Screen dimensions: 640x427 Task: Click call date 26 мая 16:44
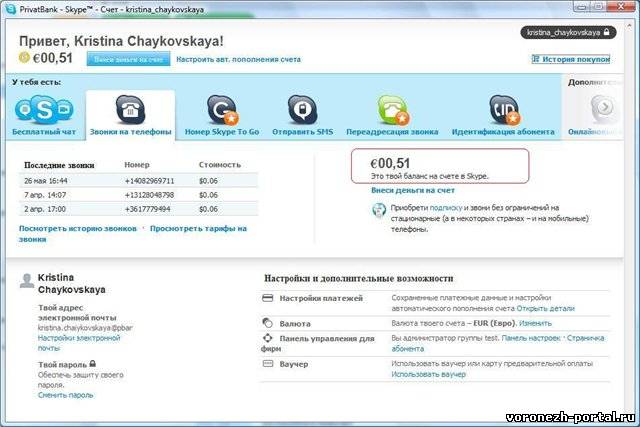46,181
